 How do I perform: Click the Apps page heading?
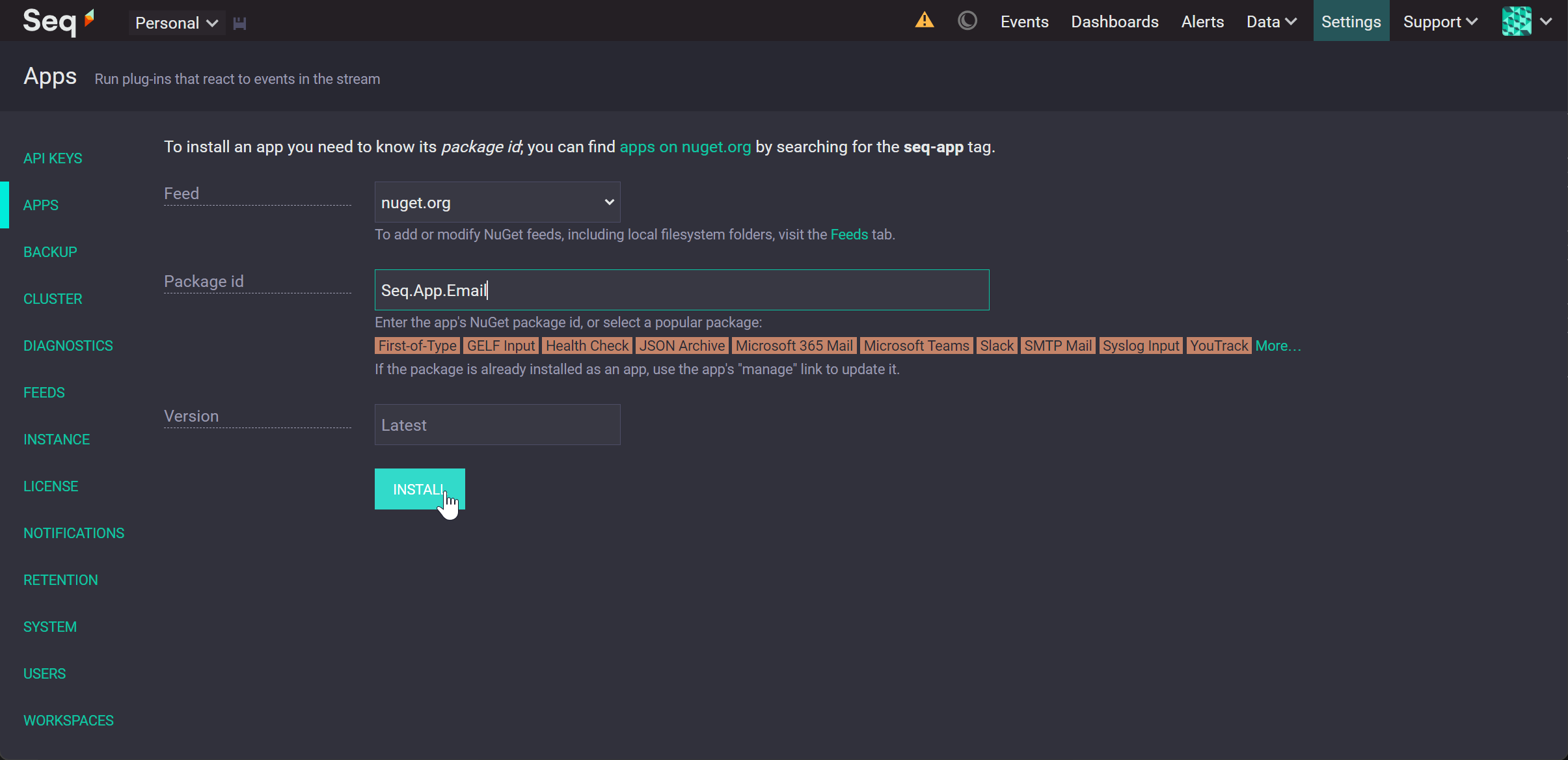[x=50, y=76]
